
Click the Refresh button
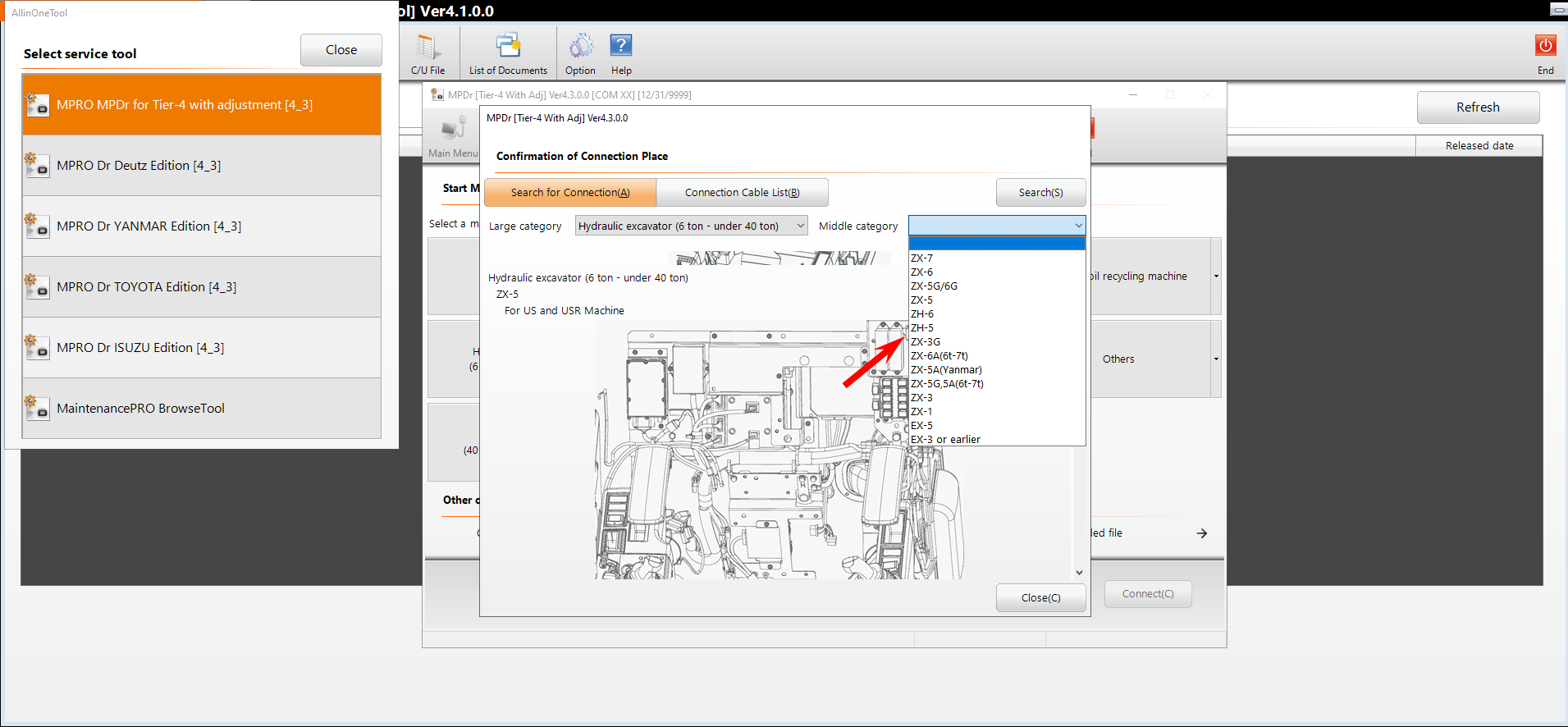(x=1478, y=107)
